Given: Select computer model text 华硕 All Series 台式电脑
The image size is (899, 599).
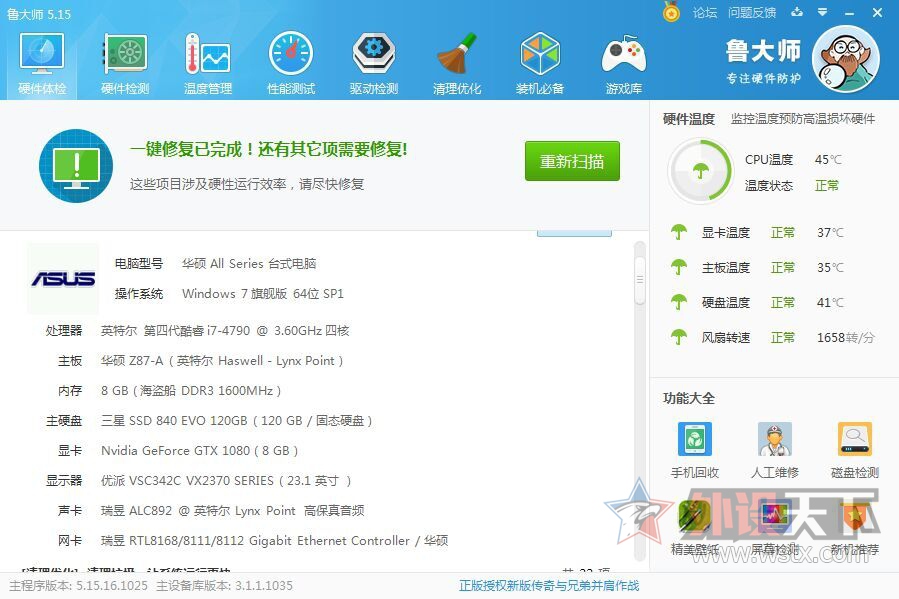Looking at the screenshot, I should (x=249, y=264).
